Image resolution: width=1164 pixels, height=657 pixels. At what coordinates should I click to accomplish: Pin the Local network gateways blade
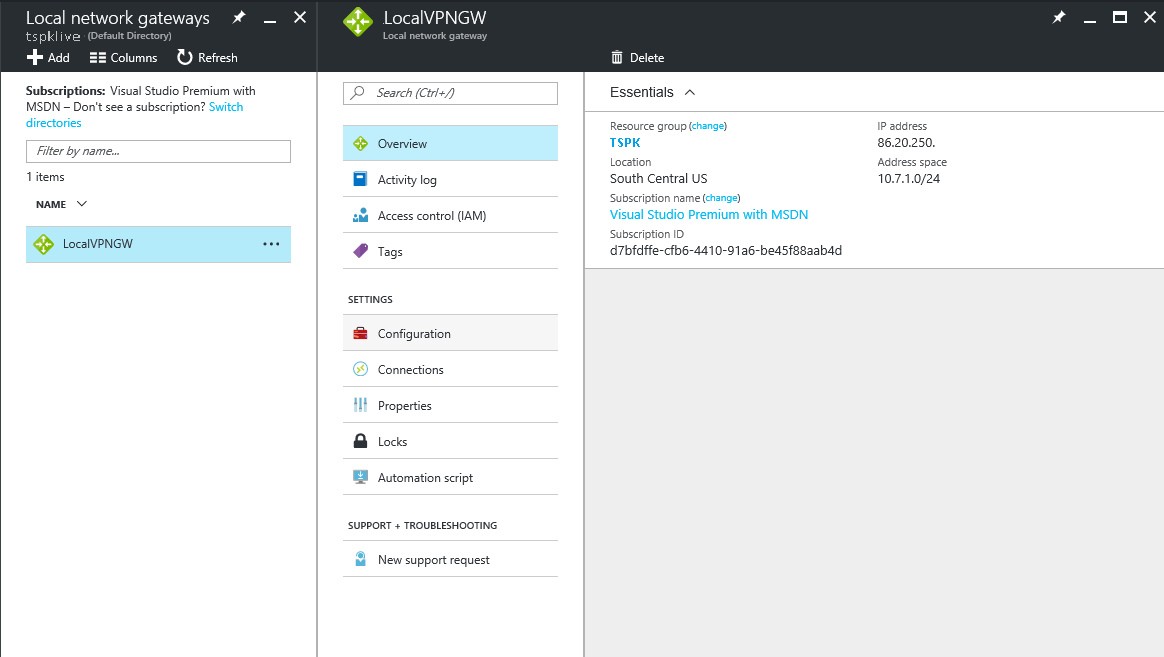coord(238,17)
